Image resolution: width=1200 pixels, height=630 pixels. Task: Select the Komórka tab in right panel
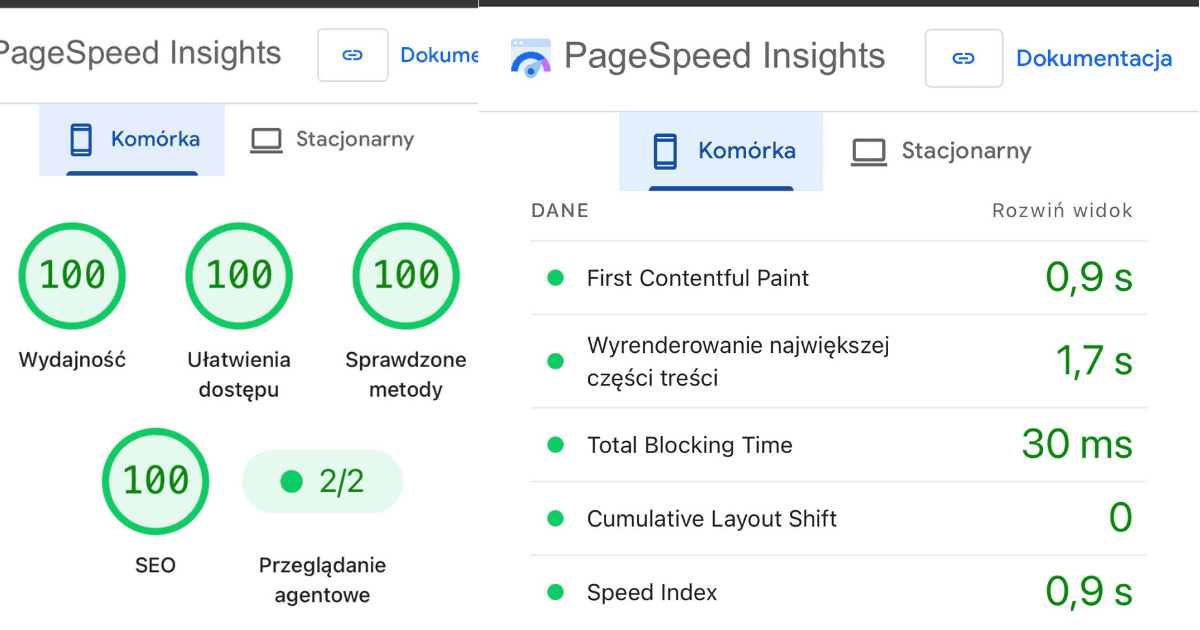[721, 151]
